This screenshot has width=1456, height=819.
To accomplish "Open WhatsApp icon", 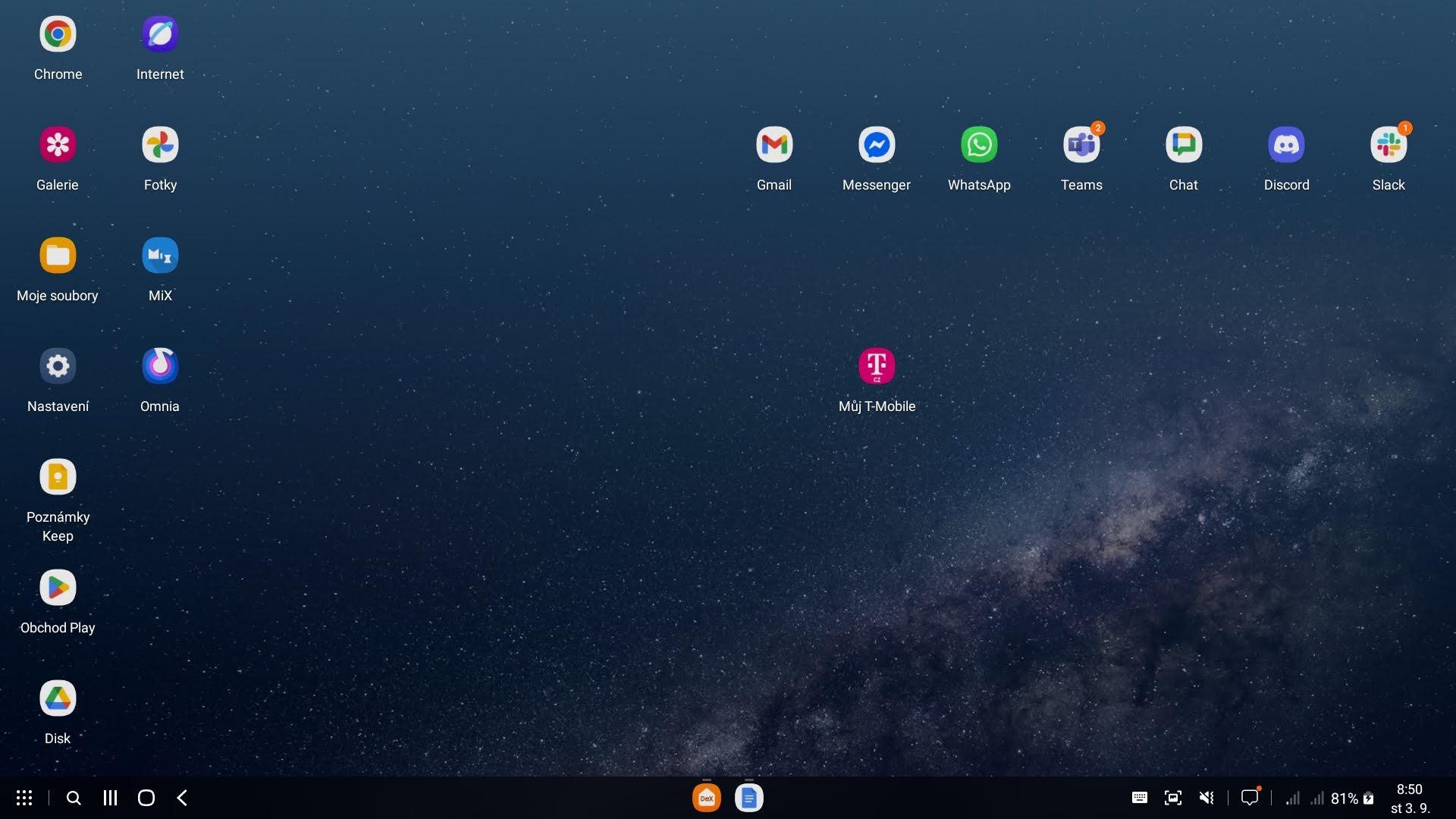I will point(979,145).
